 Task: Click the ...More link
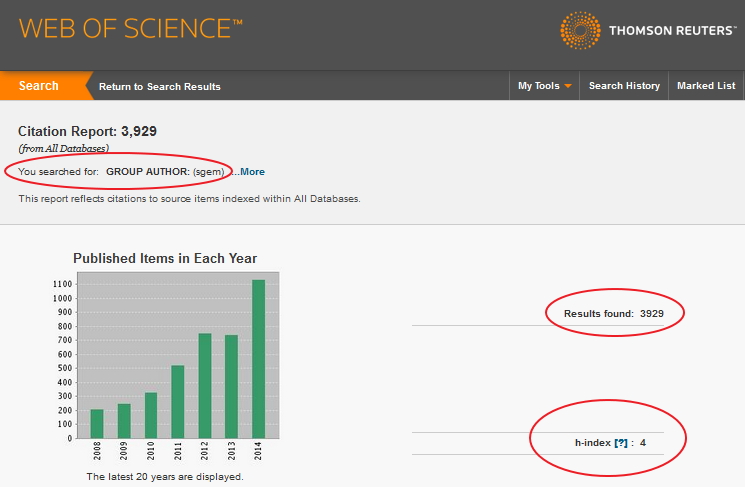[248, 172]
